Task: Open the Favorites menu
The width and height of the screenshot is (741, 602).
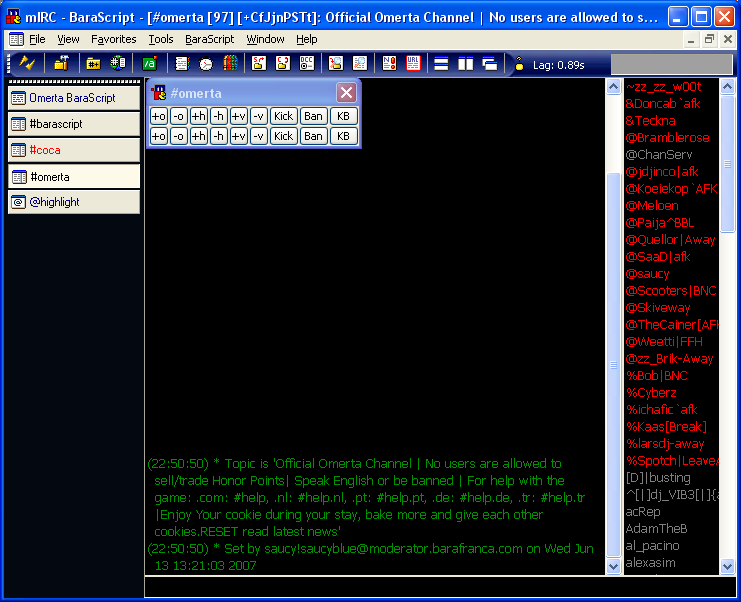Action: 113,39
